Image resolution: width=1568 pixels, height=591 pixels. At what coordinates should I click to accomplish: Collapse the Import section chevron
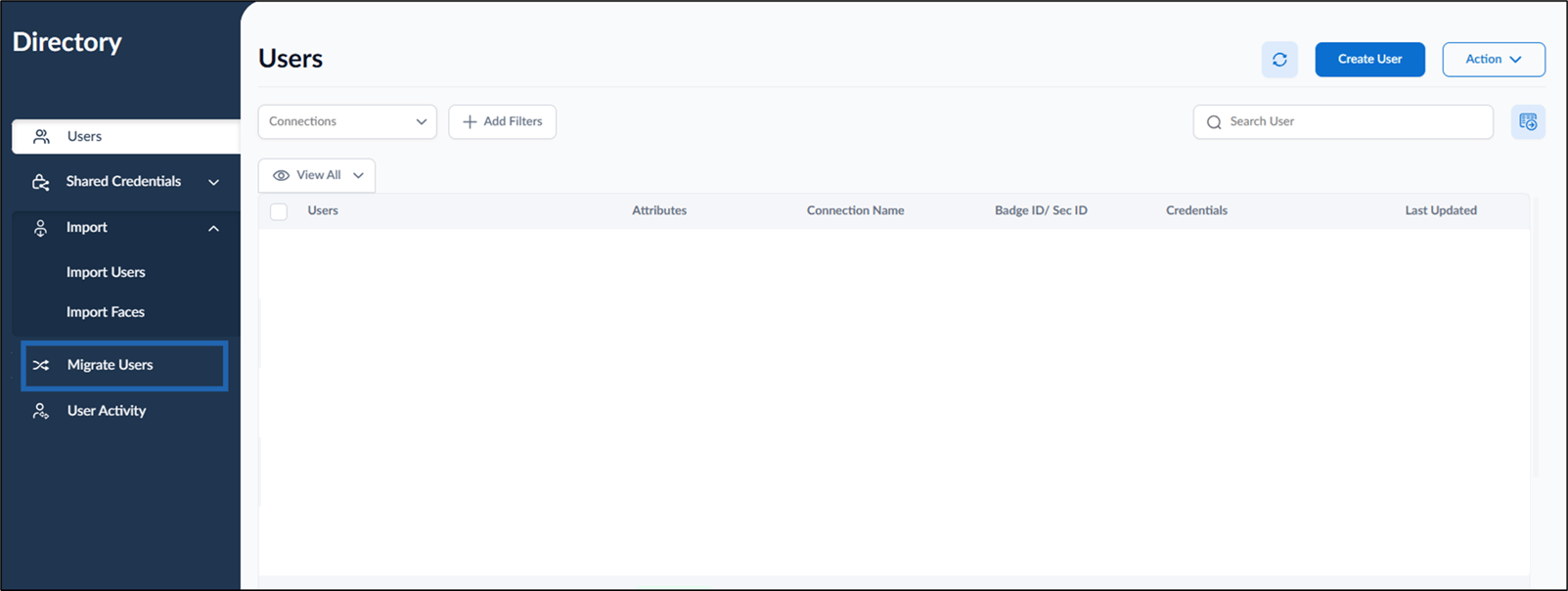point(213,228)
